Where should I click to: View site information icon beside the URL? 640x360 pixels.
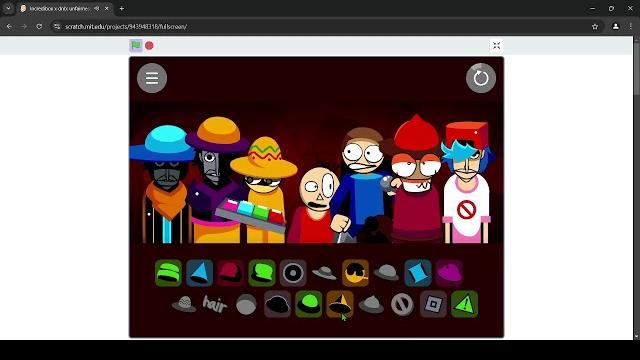[x=57, y=27]
